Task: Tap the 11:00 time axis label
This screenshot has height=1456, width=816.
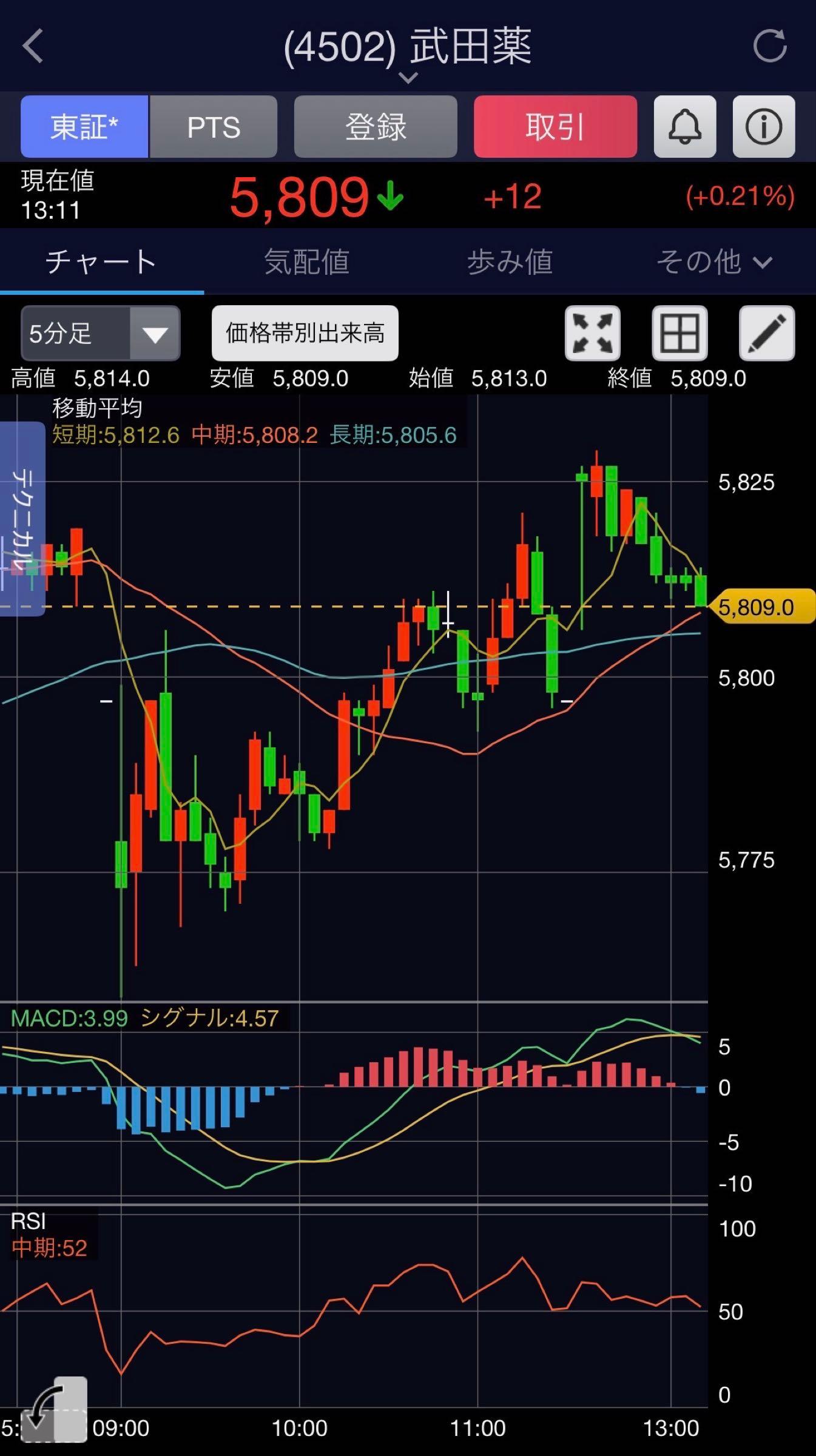Action: [x=477, y=1428]
